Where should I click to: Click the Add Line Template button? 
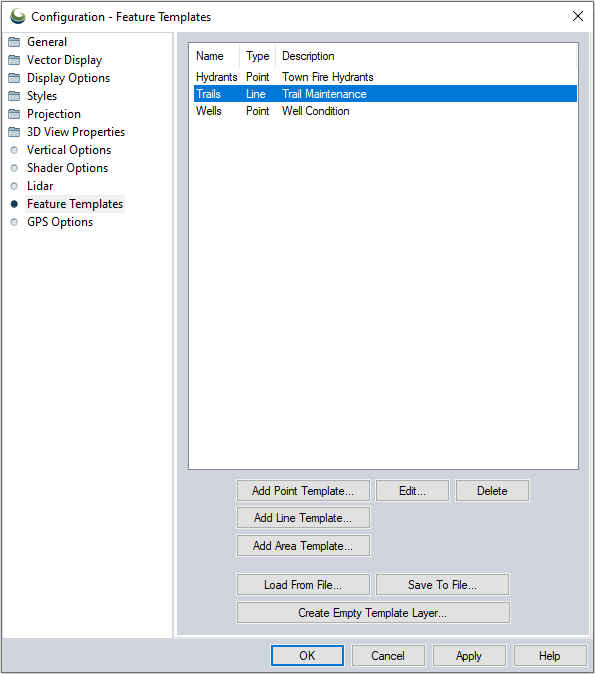[x=303, y=518]
